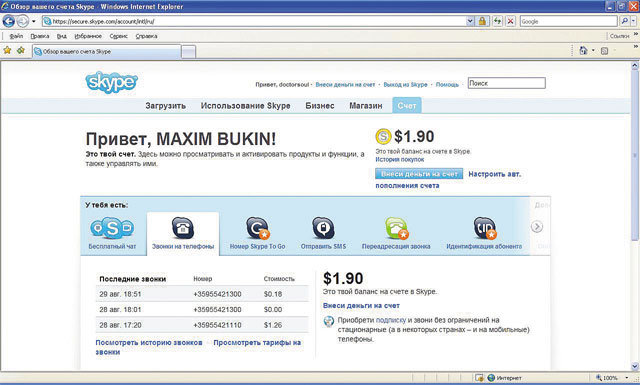Viewport: 640px width, 385px height.
Task: Open the Загрузить navigation item
Action: click(165, 106)
